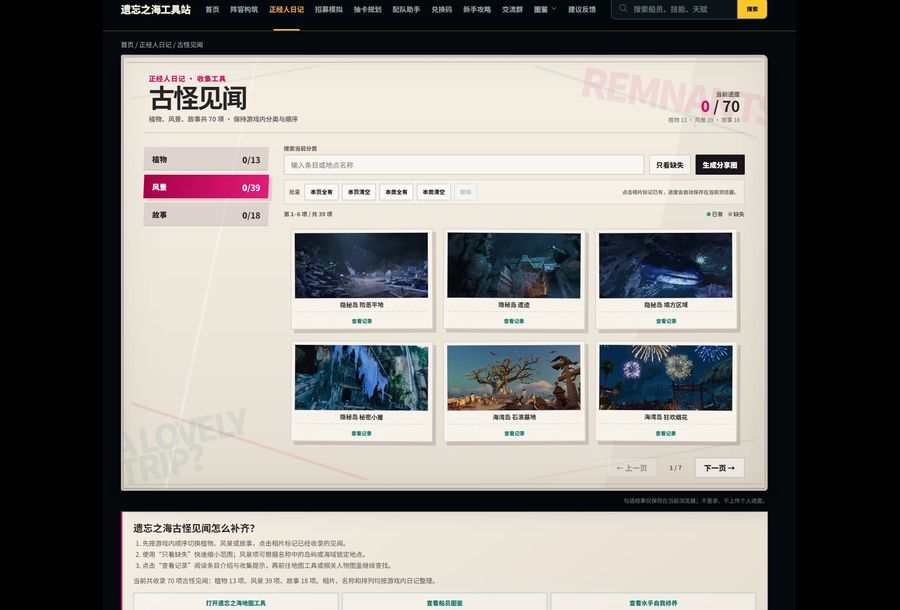Toggle the 只看缺失 filter
The width and height of the screenshot is (900, 610).
pos(670,165)
